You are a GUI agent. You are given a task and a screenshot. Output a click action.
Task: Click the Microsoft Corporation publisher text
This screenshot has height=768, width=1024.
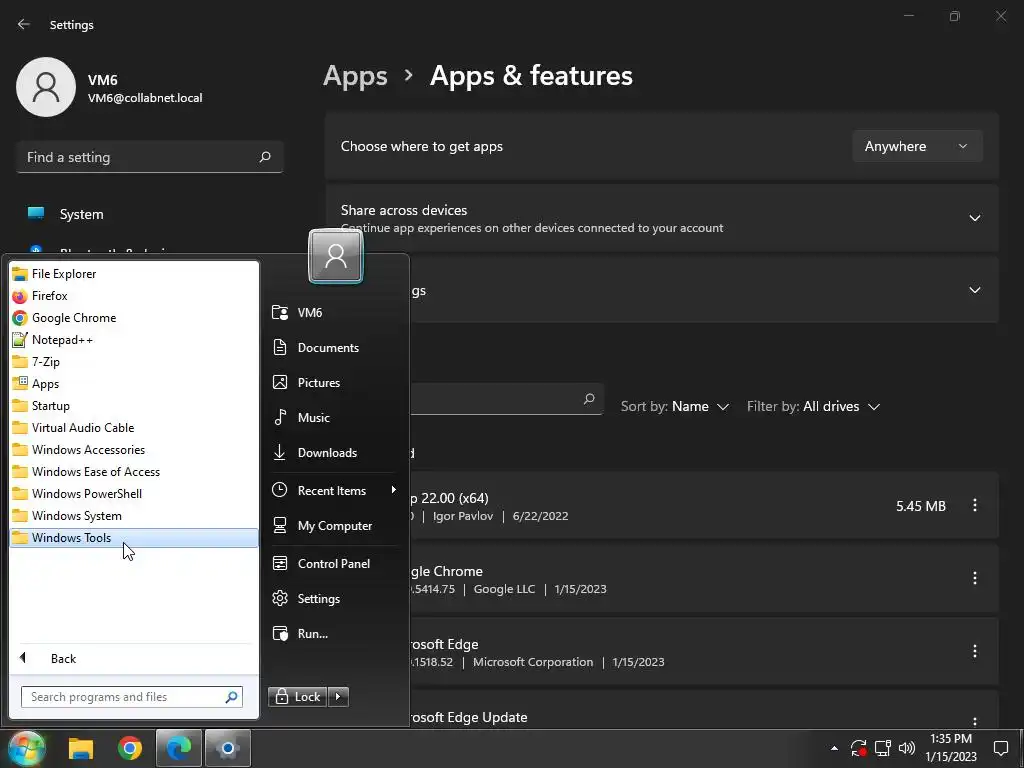pyautogui.click(x=533, y=662)
